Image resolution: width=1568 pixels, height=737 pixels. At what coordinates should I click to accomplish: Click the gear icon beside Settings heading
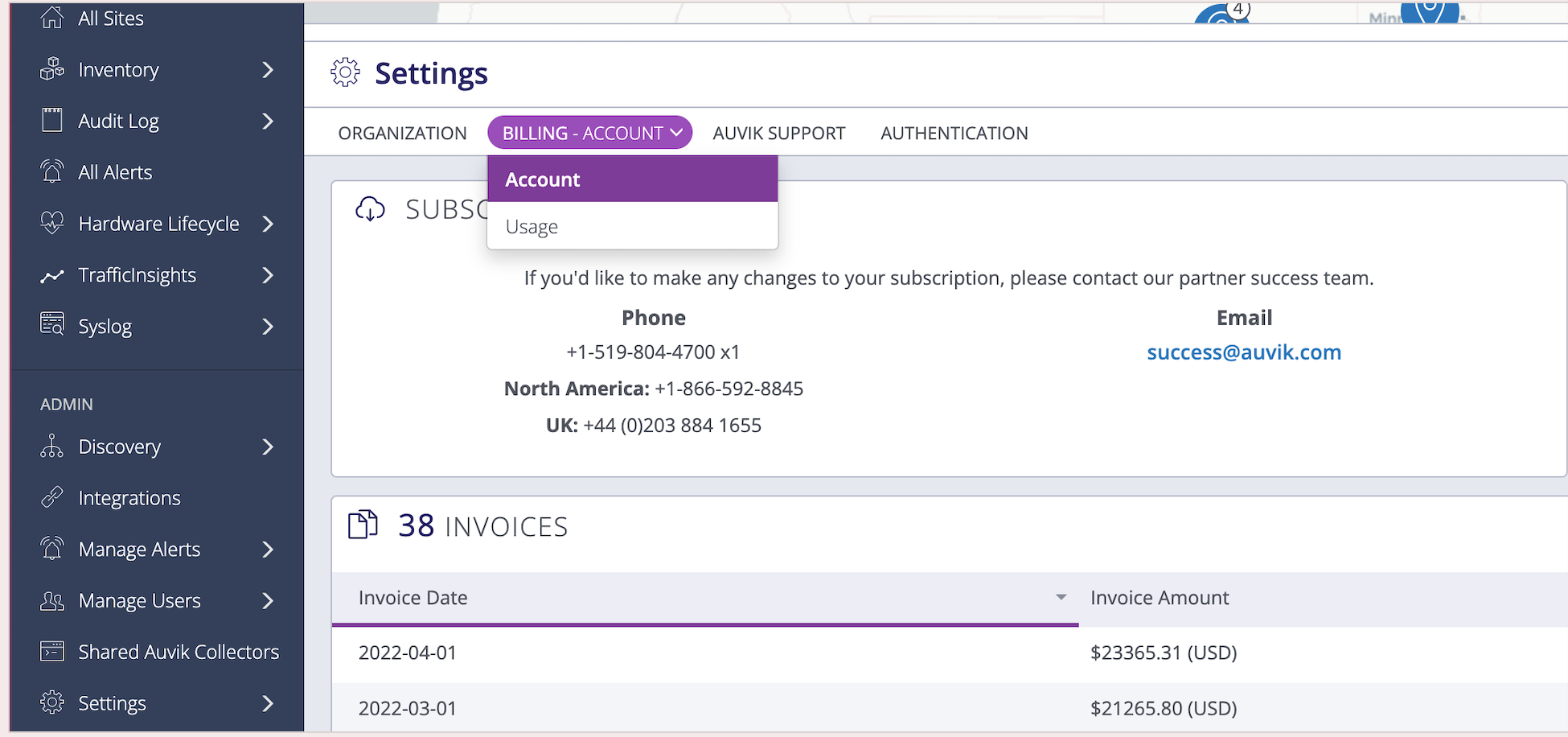pyautogui.click(x=346, y=72)
